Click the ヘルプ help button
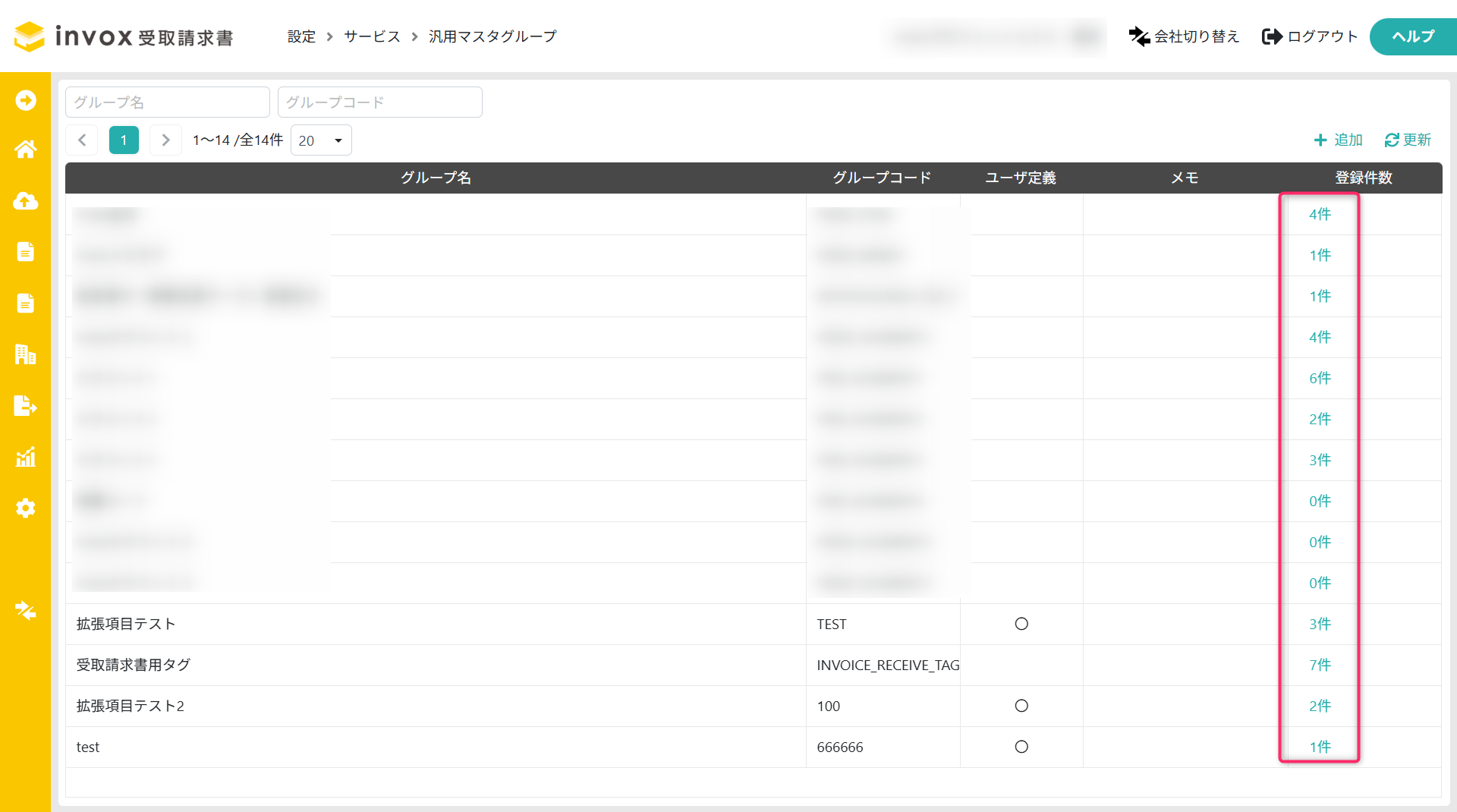Screen dimensions: 1457x812 click(1412, 36)
